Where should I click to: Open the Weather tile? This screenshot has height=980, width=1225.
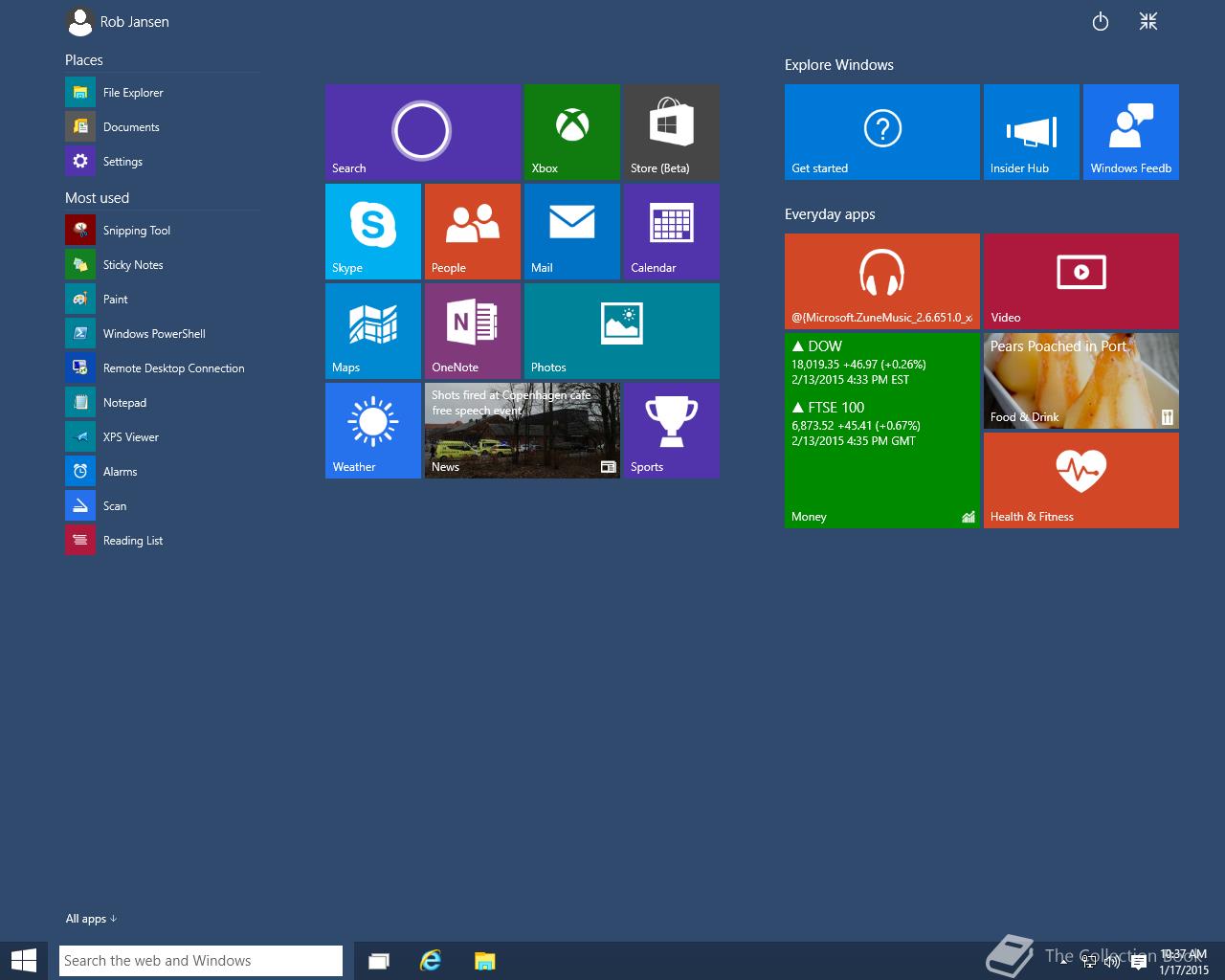tap(373, 431)
